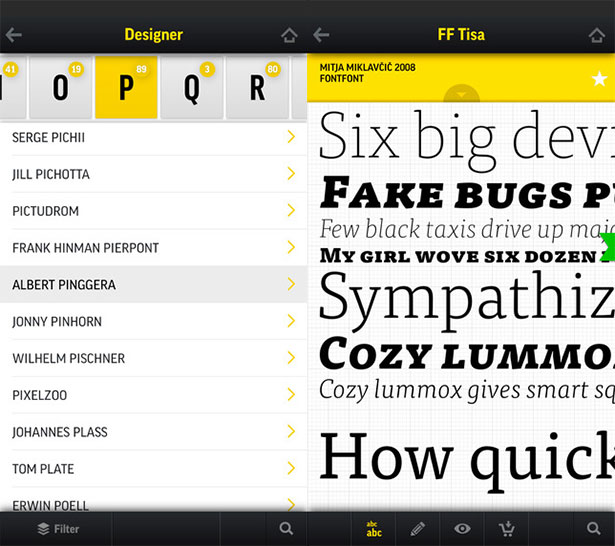Select the letter O tab
Screen dimensions: 615x546
61,87
